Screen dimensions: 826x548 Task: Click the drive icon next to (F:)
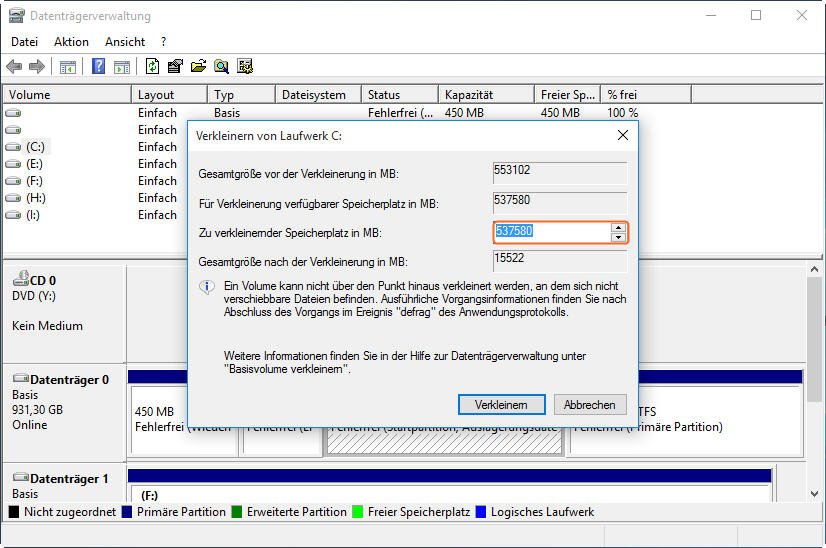click(13, 181)
